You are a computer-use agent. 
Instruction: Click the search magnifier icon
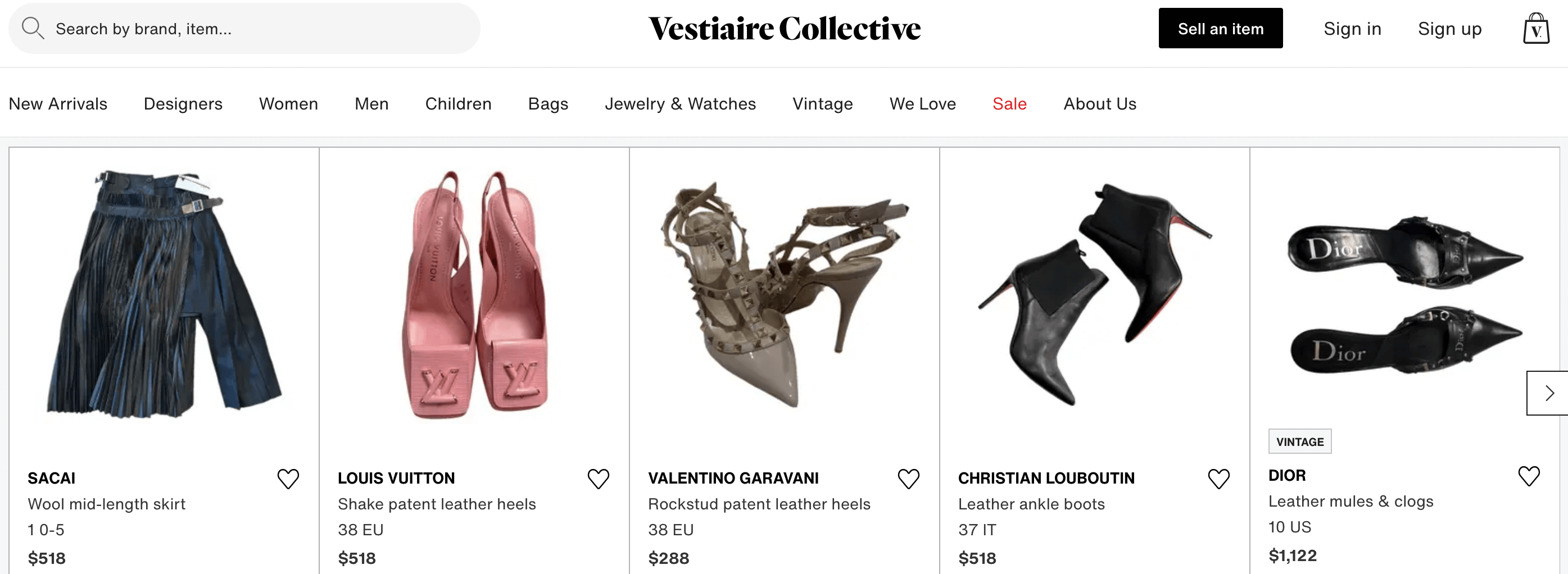point(32,29)
